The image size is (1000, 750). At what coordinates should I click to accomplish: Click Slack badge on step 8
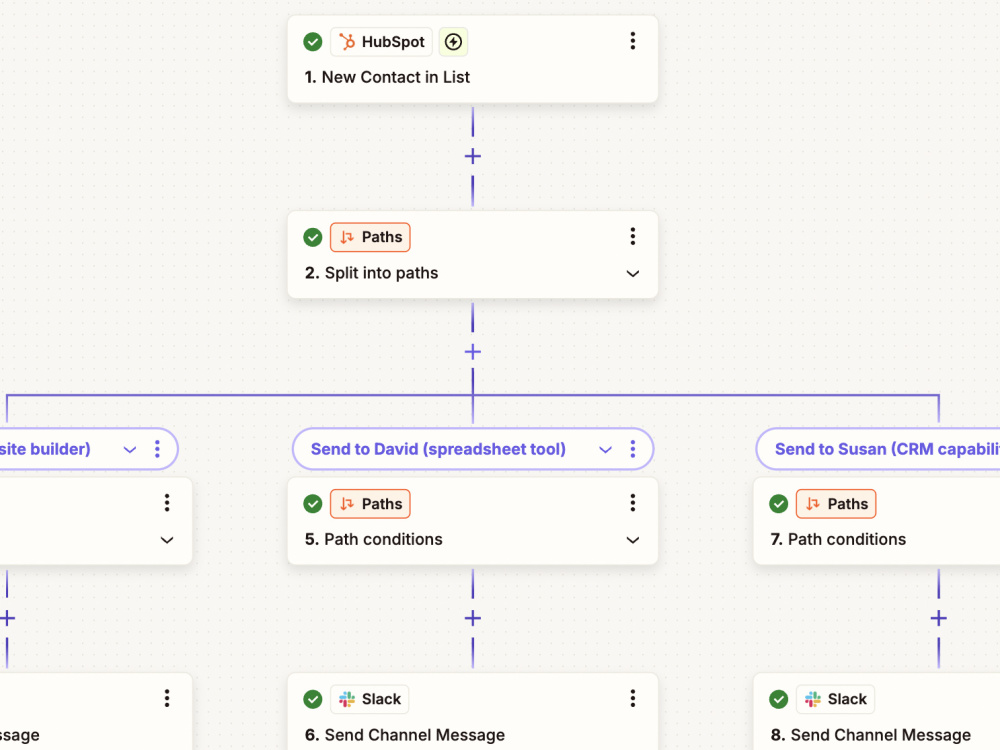(x=835, y=699)
